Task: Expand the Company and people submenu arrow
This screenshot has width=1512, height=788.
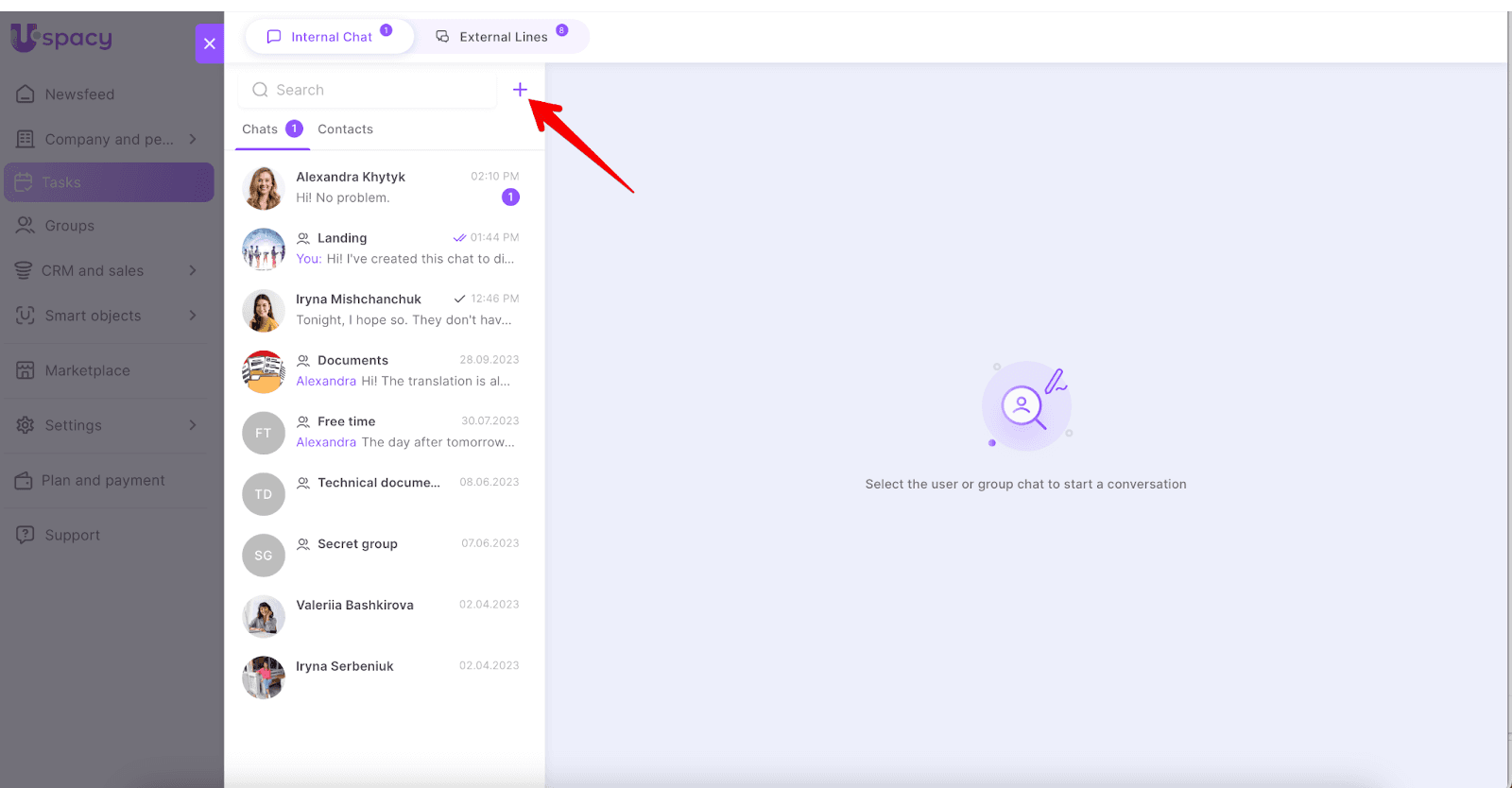Action: pyautogui.click(x=193, y=139)
